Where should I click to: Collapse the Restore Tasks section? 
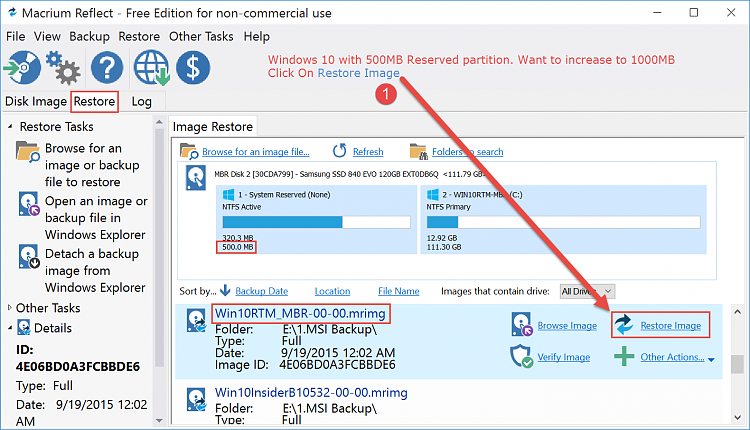(10, 126)
